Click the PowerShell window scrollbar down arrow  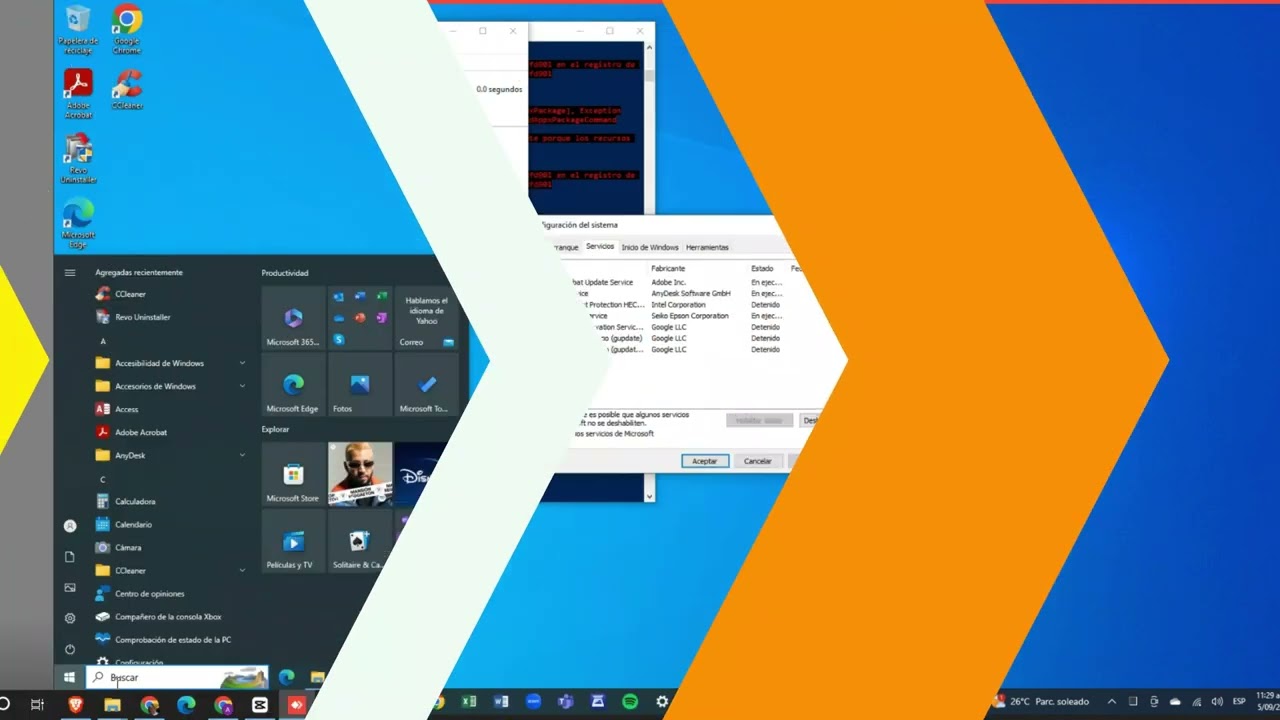pos(650,496)
